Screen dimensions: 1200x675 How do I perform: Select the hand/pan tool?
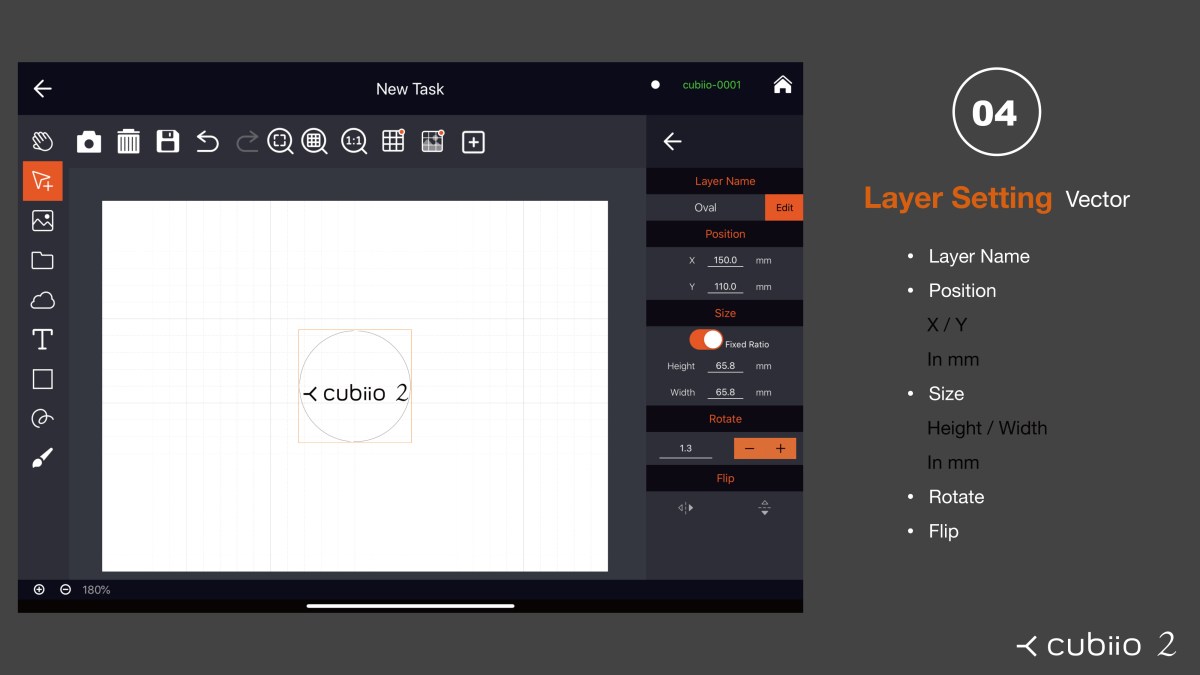tap(42, 140)
